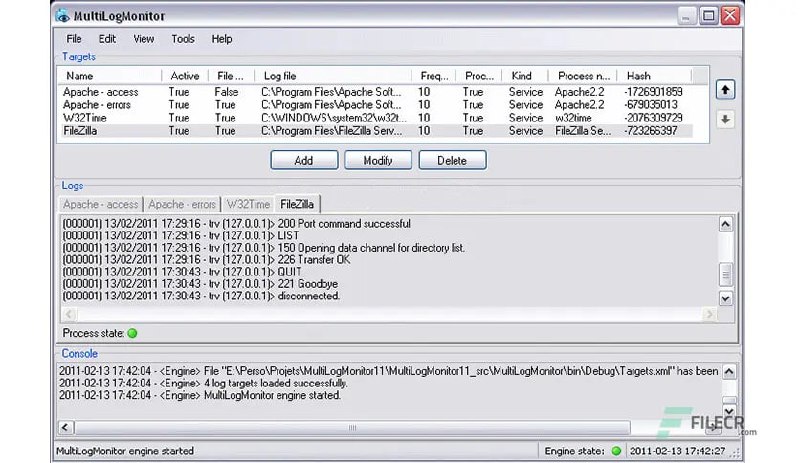
Task: Open the View menu
Action: (x=144, y=39)
